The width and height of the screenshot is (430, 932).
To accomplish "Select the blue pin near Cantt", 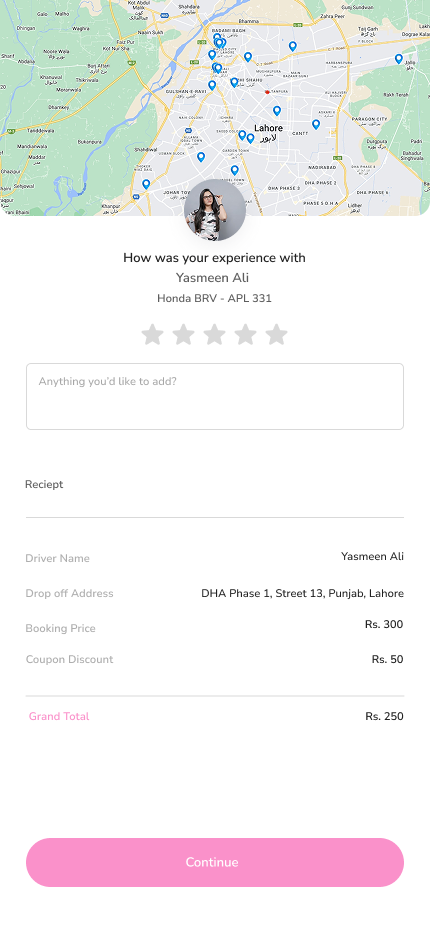I will point(316,124).
